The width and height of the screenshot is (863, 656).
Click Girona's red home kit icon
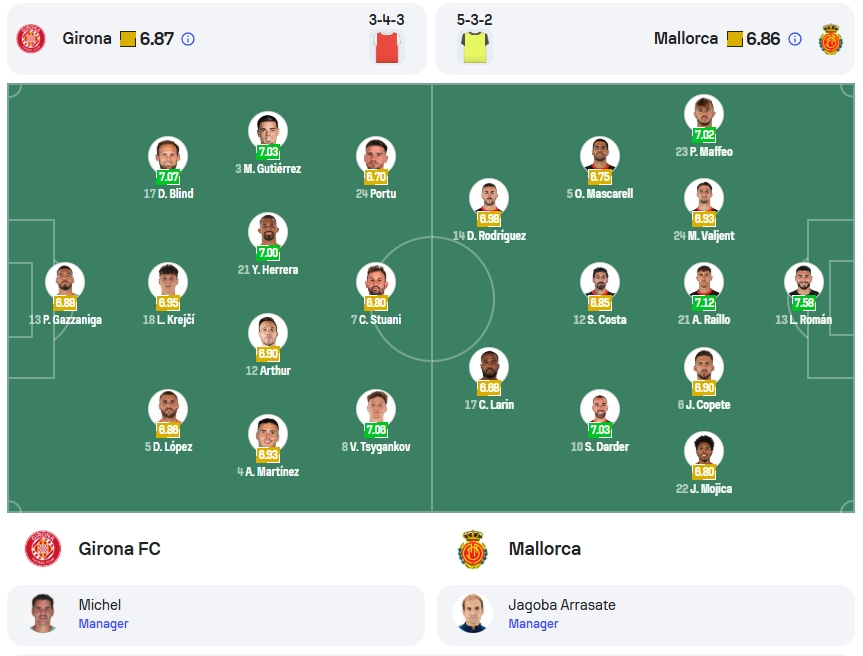pyautogui.click(x=386, y=47)
